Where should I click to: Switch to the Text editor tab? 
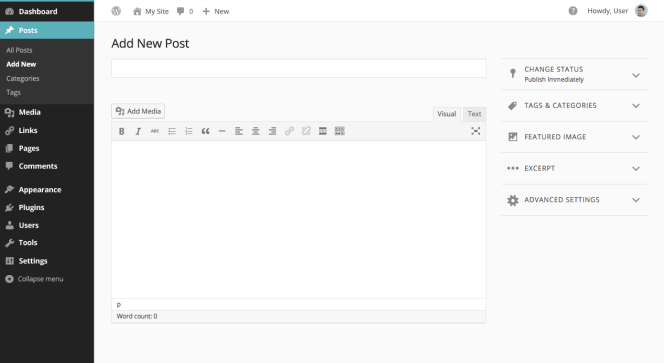(x=474, y=114)
